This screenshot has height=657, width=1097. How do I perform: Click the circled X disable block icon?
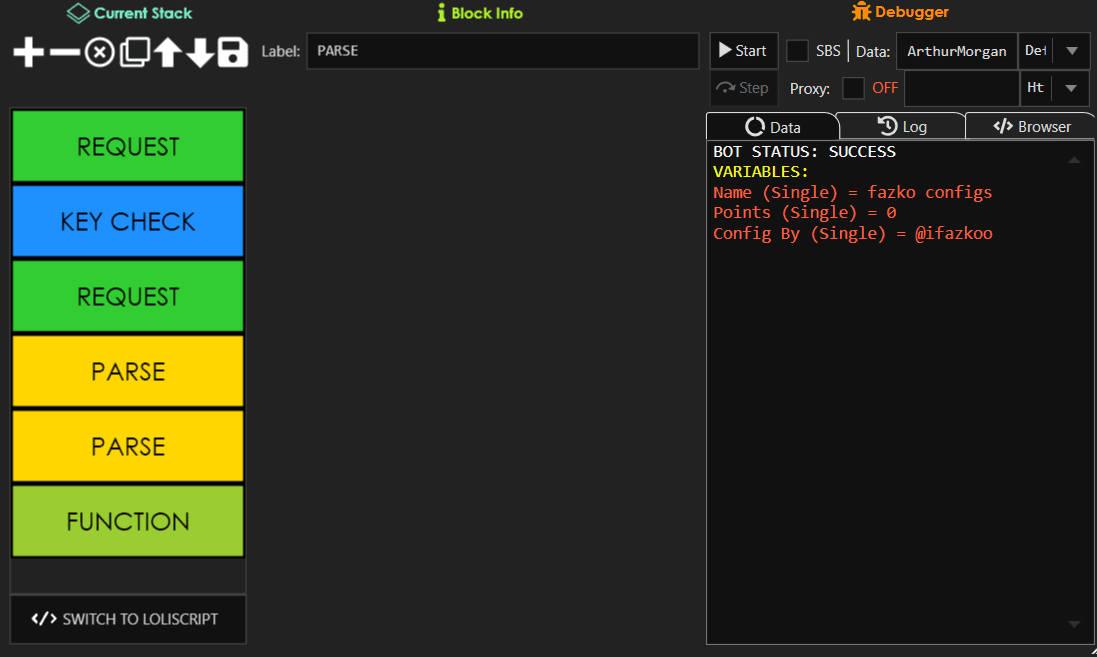pyautogui.click(x=98, y=52)
